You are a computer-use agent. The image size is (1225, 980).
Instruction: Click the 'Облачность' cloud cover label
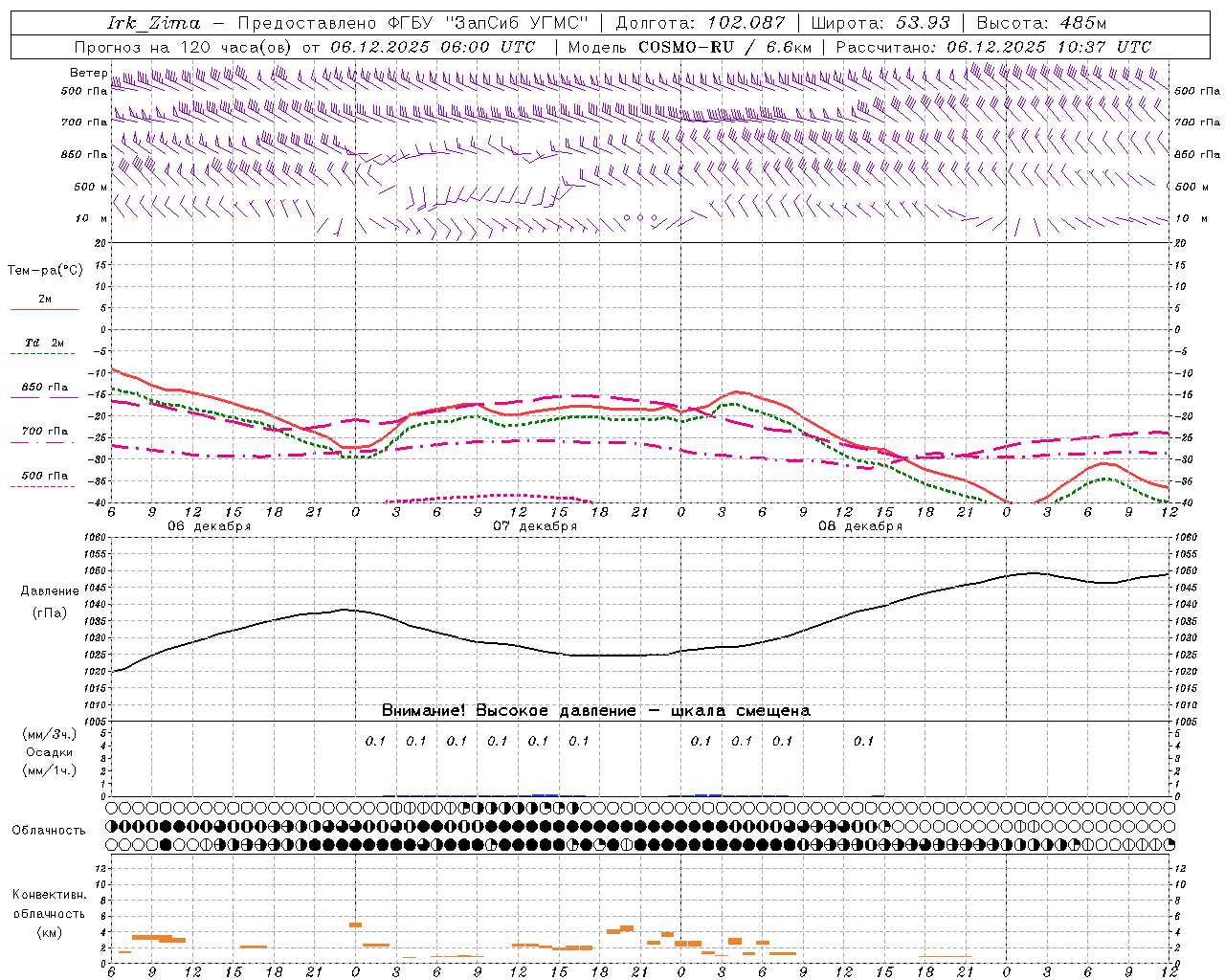pos(49,831)
